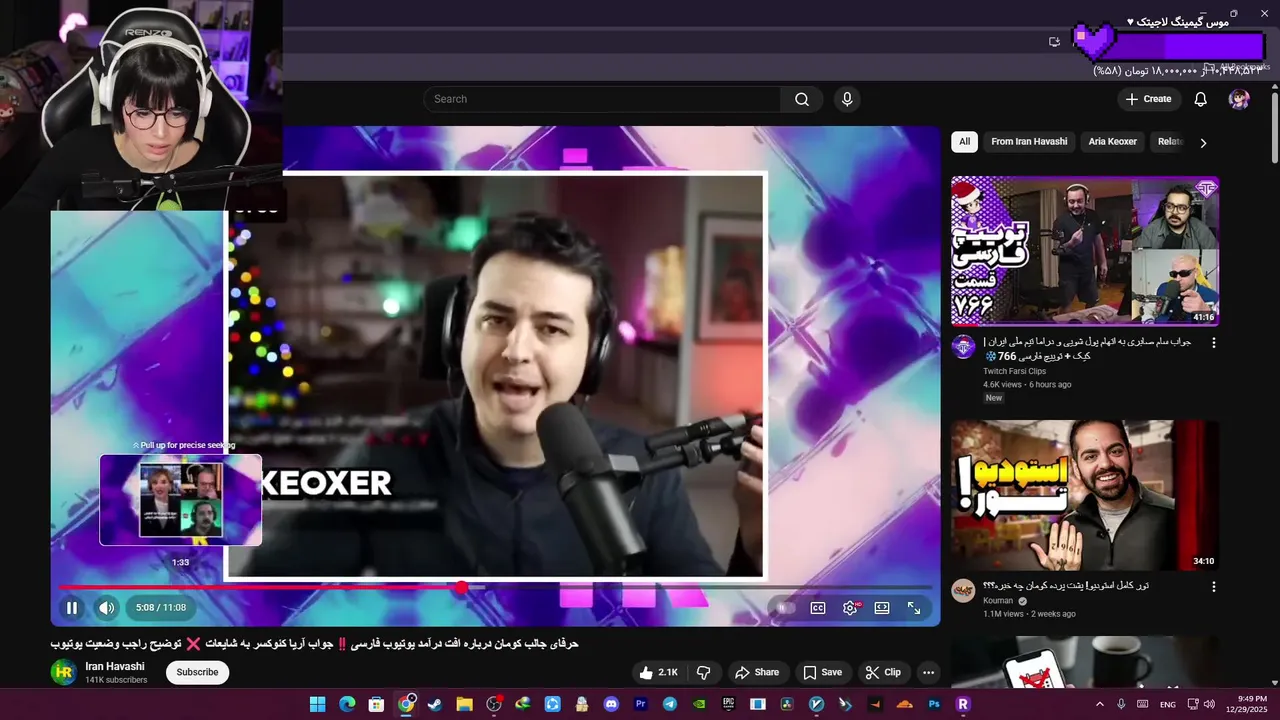This screenshot has width=1280, height=720.
Task: Open Discord from the taskbar
Action: click(x=611, y=704)
